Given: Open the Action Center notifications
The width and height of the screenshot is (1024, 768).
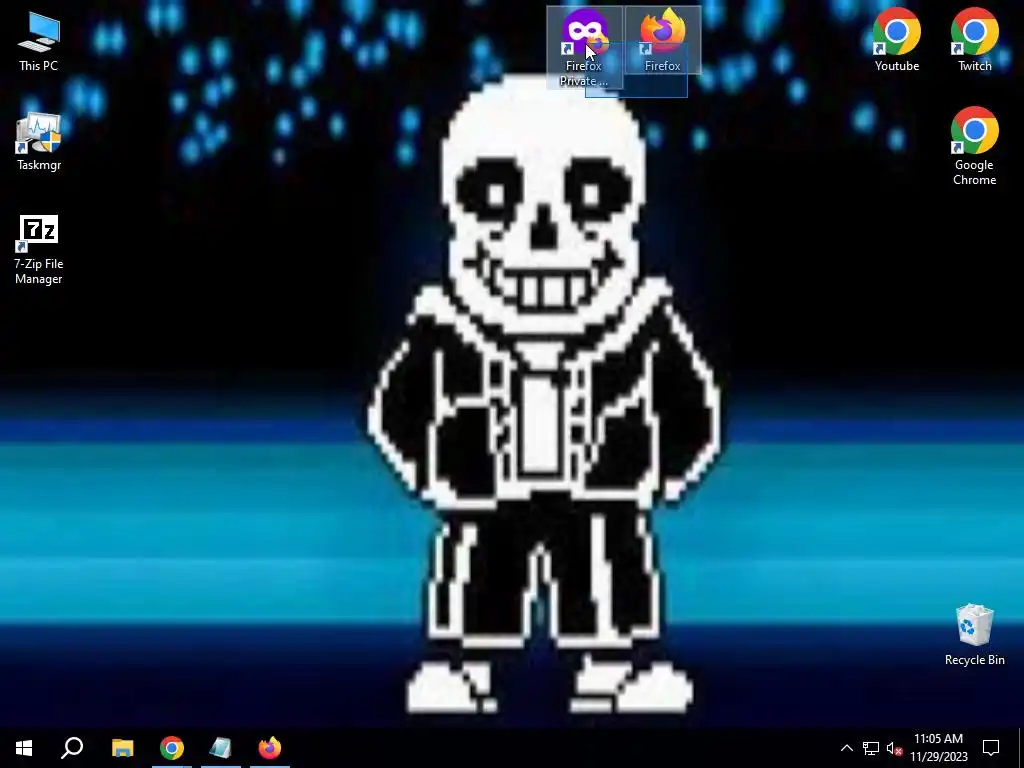Looking at the screenshot, I should point(991,748).
